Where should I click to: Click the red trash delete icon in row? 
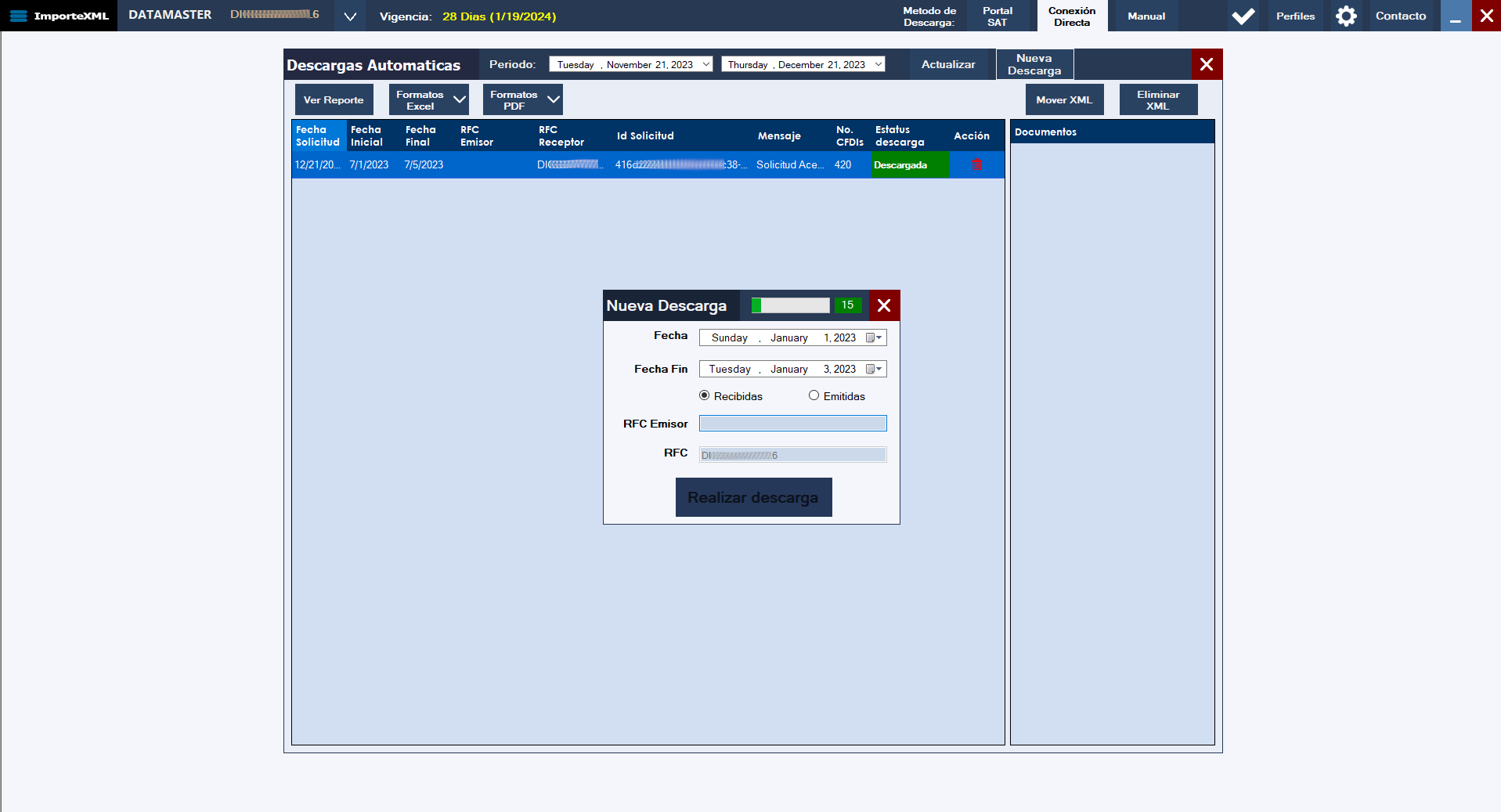(976, 164)
